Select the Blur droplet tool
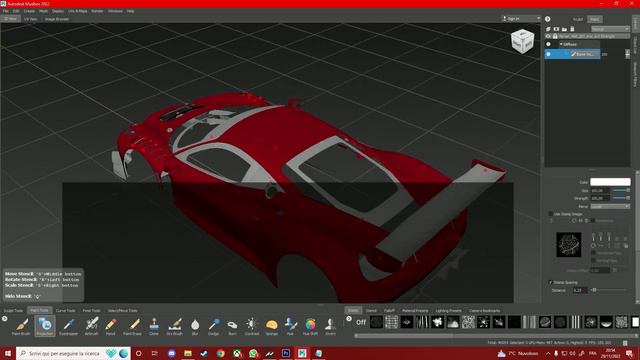Viewport: 640px width, 360px height. click(195, 326)
